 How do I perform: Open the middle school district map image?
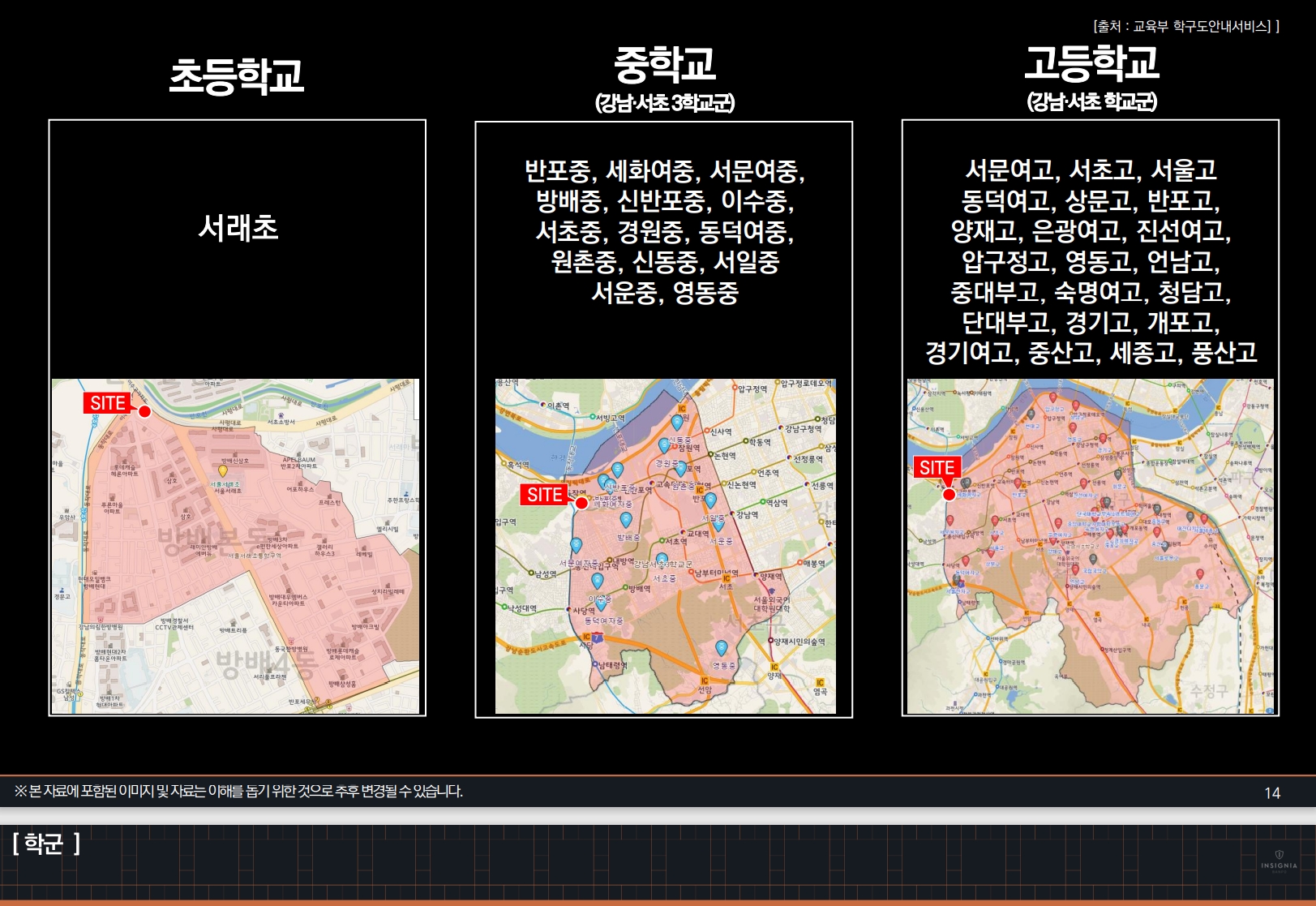pos(665,546)
